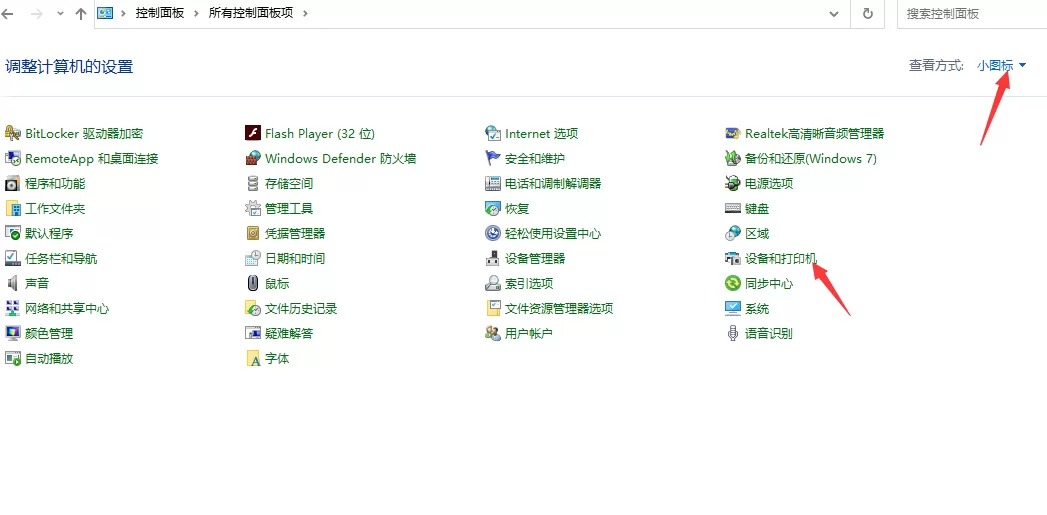This screenshot has height=515, width=1047.
Task: Open the 用户帐户 icon
Action: pos(493,333)
